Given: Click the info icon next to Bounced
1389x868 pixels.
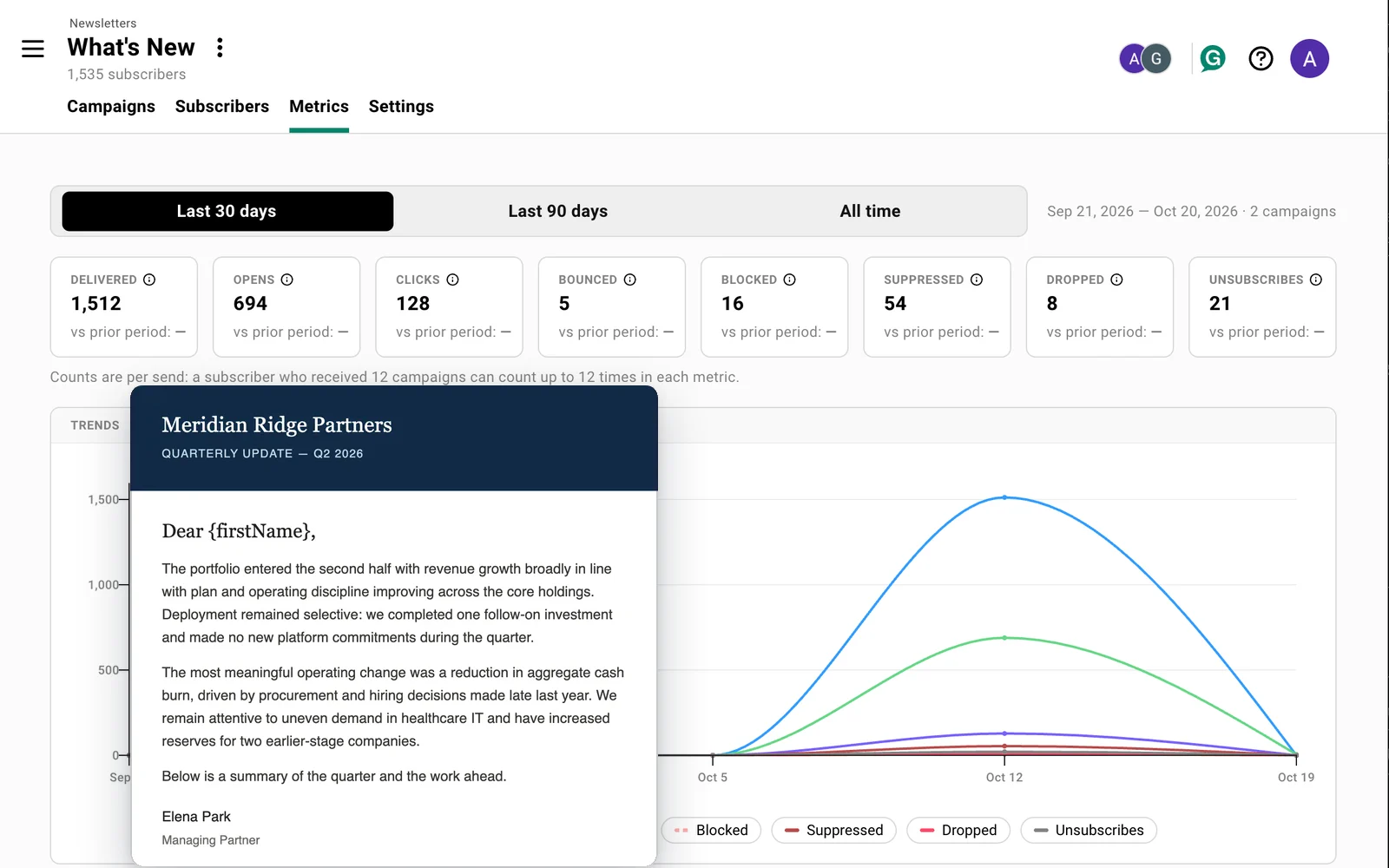Looking at the screenshot, I should (x=630, y=279).
